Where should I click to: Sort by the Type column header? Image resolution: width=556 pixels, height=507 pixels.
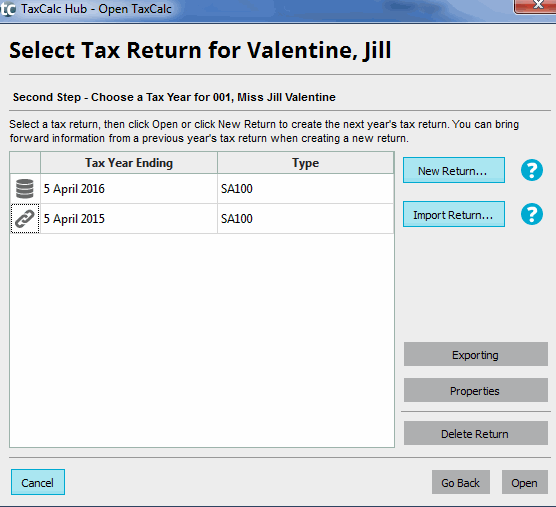[x=305, y=163]
